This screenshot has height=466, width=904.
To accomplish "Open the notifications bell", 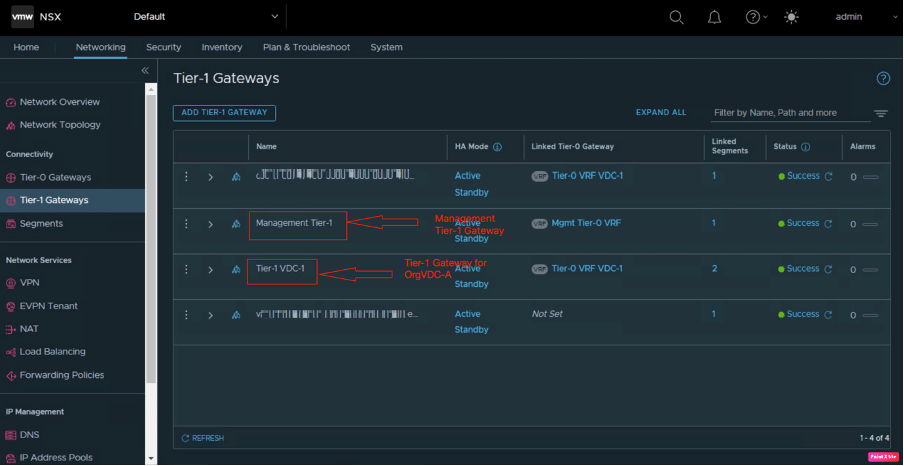I will [x=714, y=17].
